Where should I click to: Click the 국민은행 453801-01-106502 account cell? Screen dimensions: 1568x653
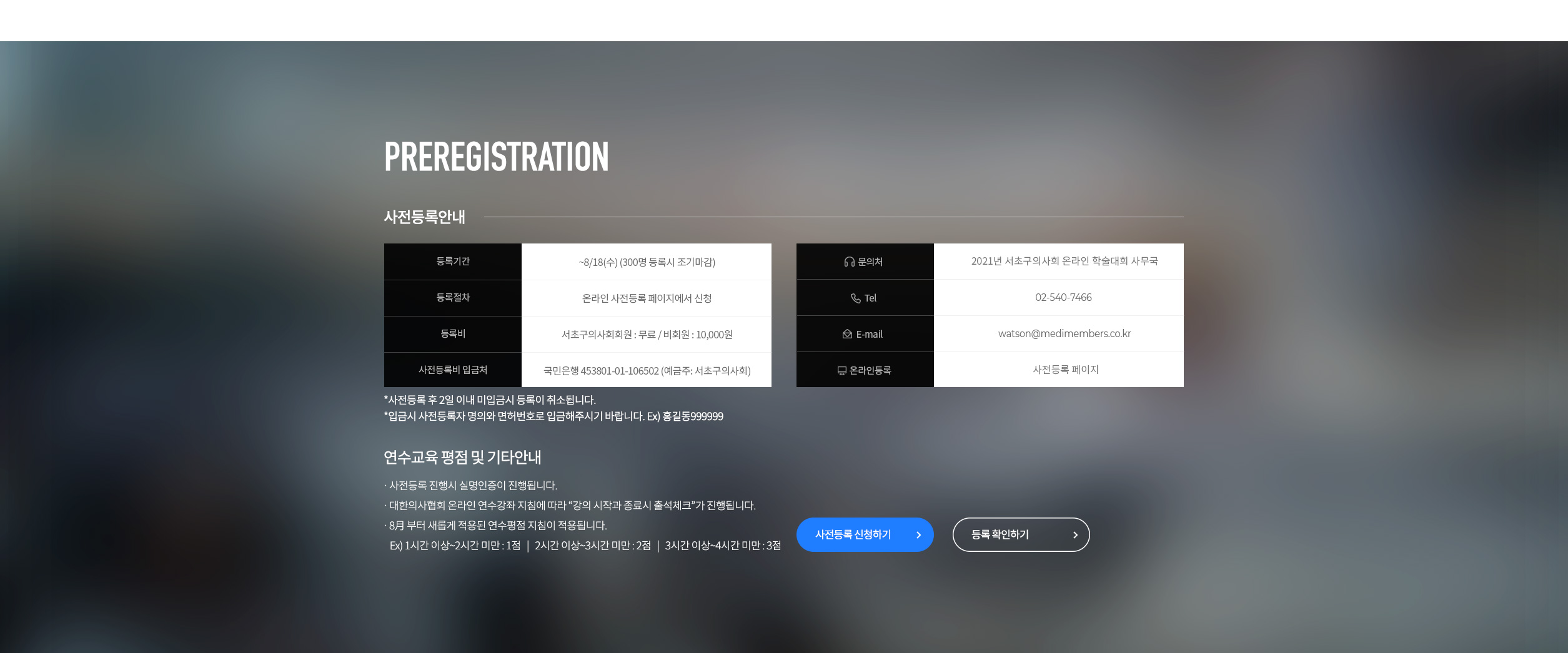tap(647, 370)
